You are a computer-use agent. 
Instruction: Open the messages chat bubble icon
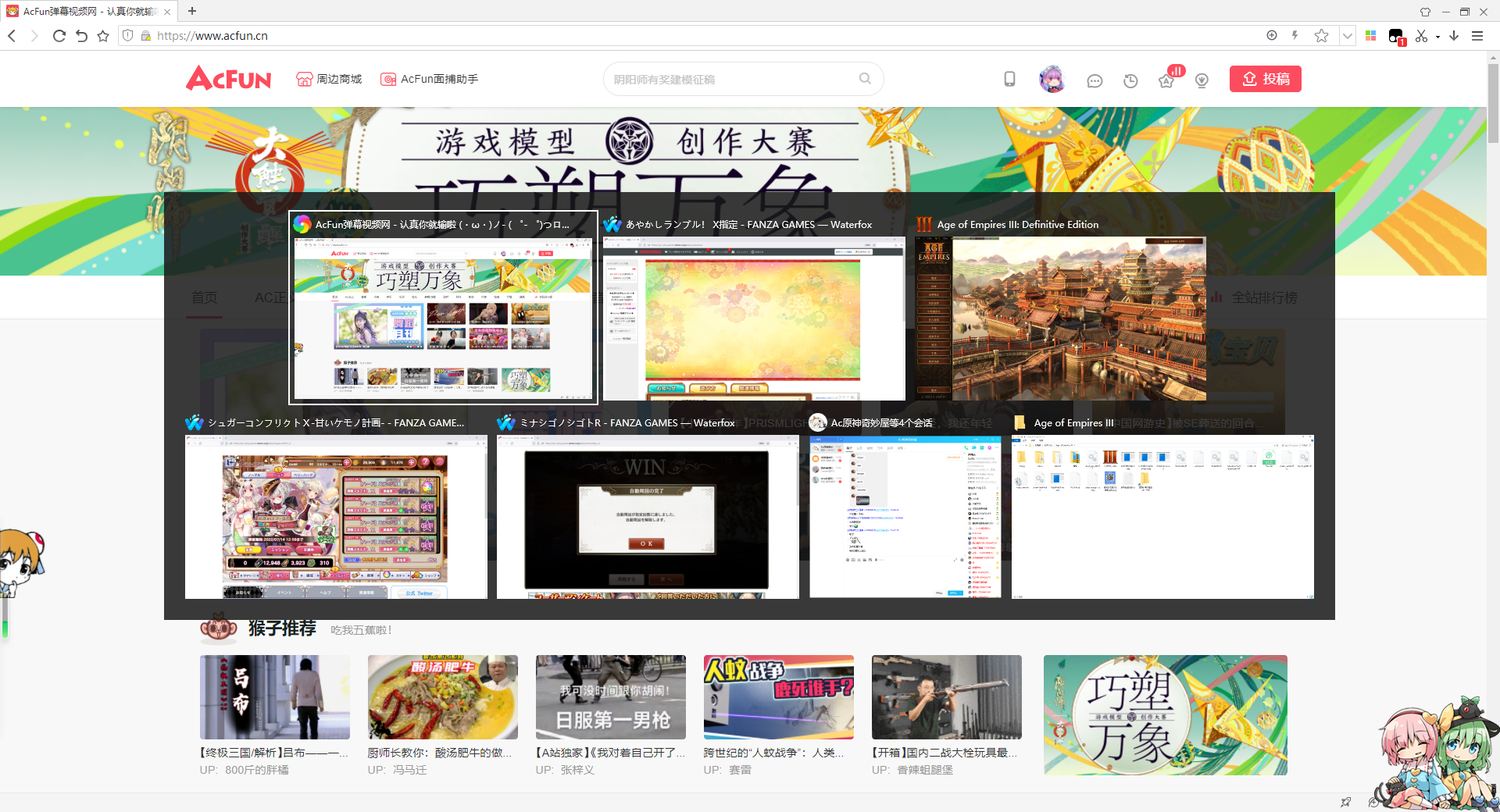coord(1095,80)
